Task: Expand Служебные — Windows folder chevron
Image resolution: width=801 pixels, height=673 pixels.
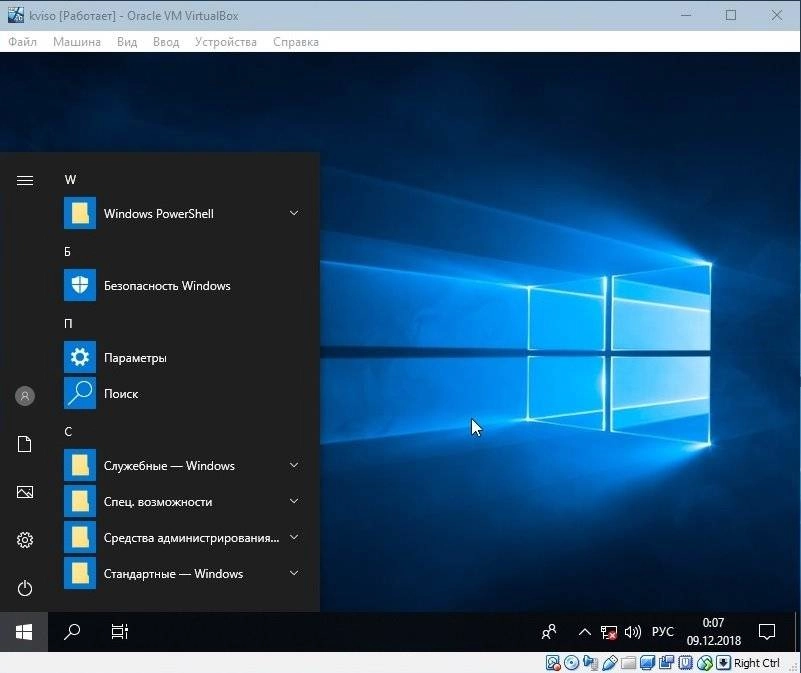Action: [x=294, y=466]
